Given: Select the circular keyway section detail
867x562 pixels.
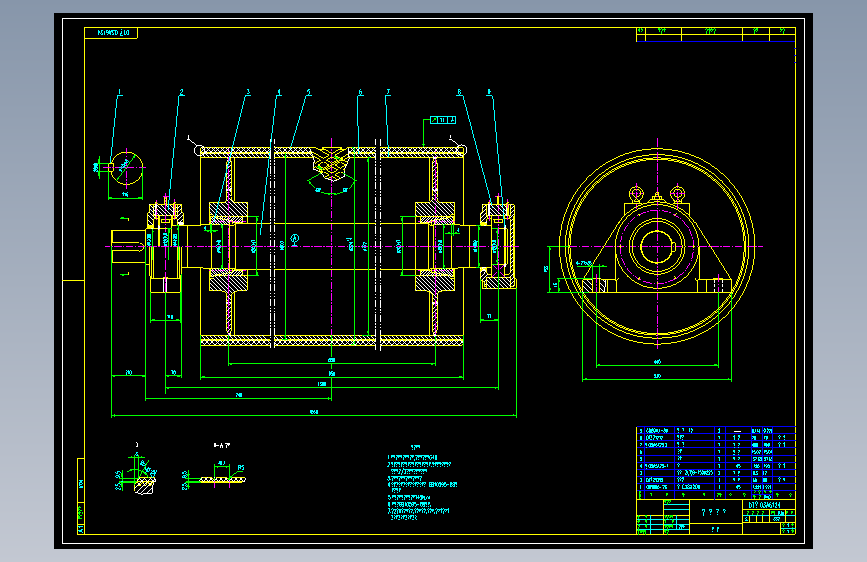Looking at the screenshot, I should (127, 168).
